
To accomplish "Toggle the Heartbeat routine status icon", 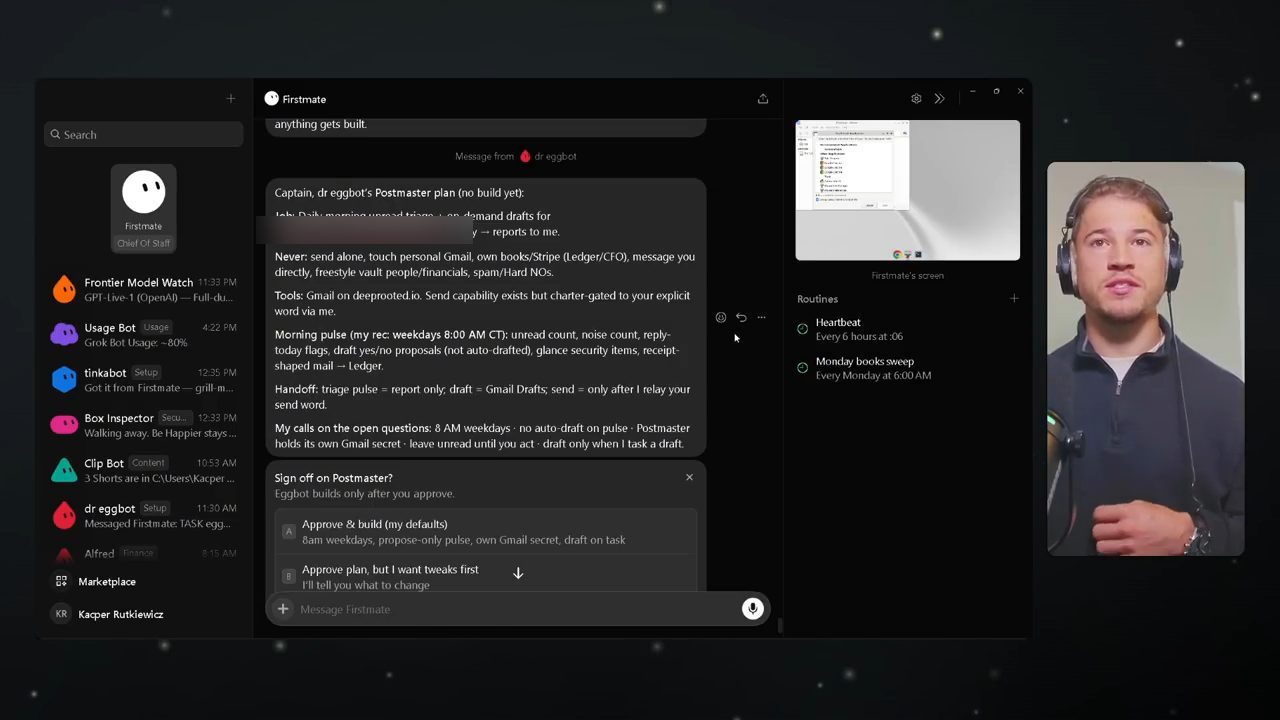I will pyautogui.click(x=802, y=329).
